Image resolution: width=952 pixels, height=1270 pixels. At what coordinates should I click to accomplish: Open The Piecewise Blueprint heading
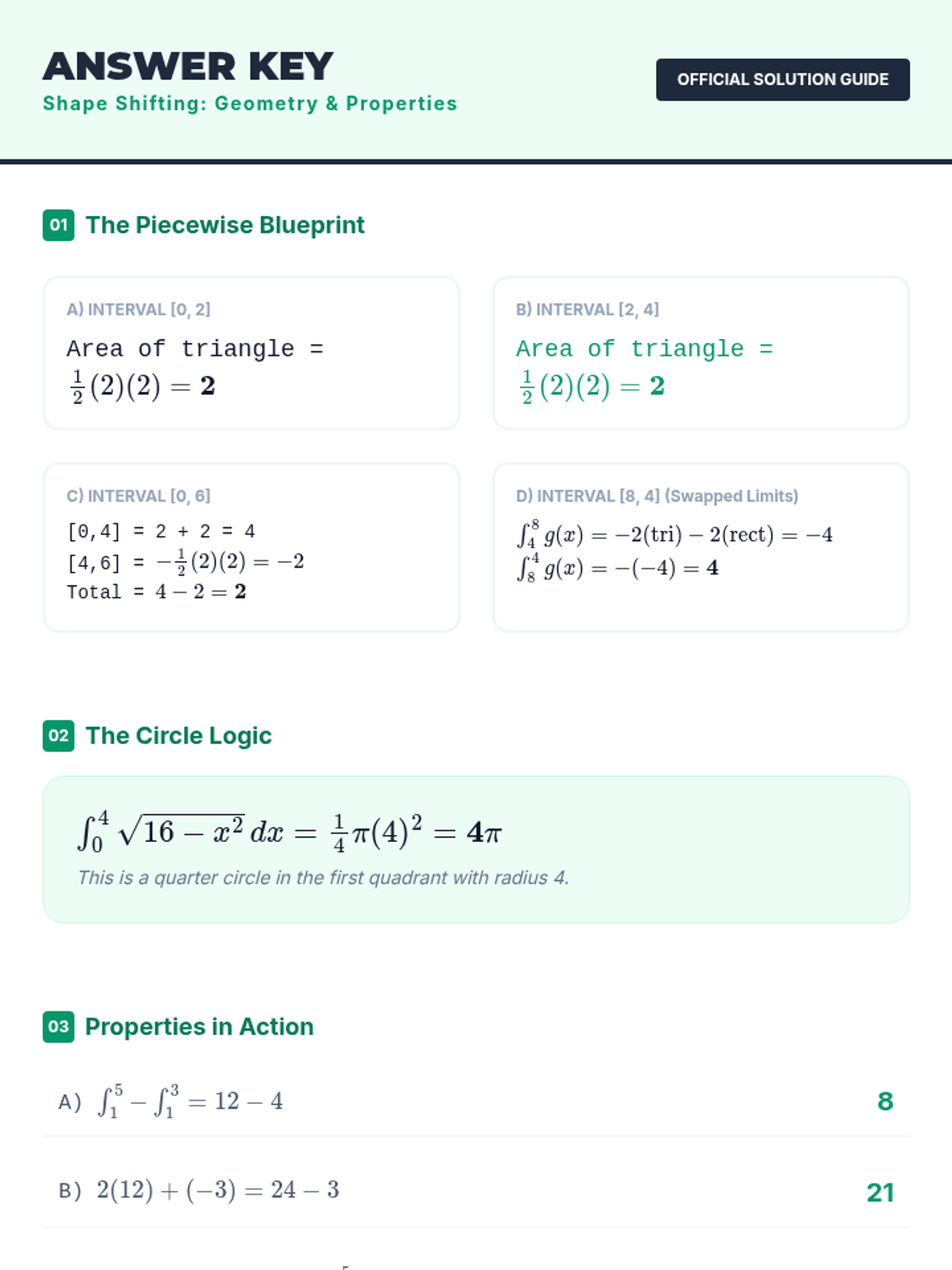point(225,225)
